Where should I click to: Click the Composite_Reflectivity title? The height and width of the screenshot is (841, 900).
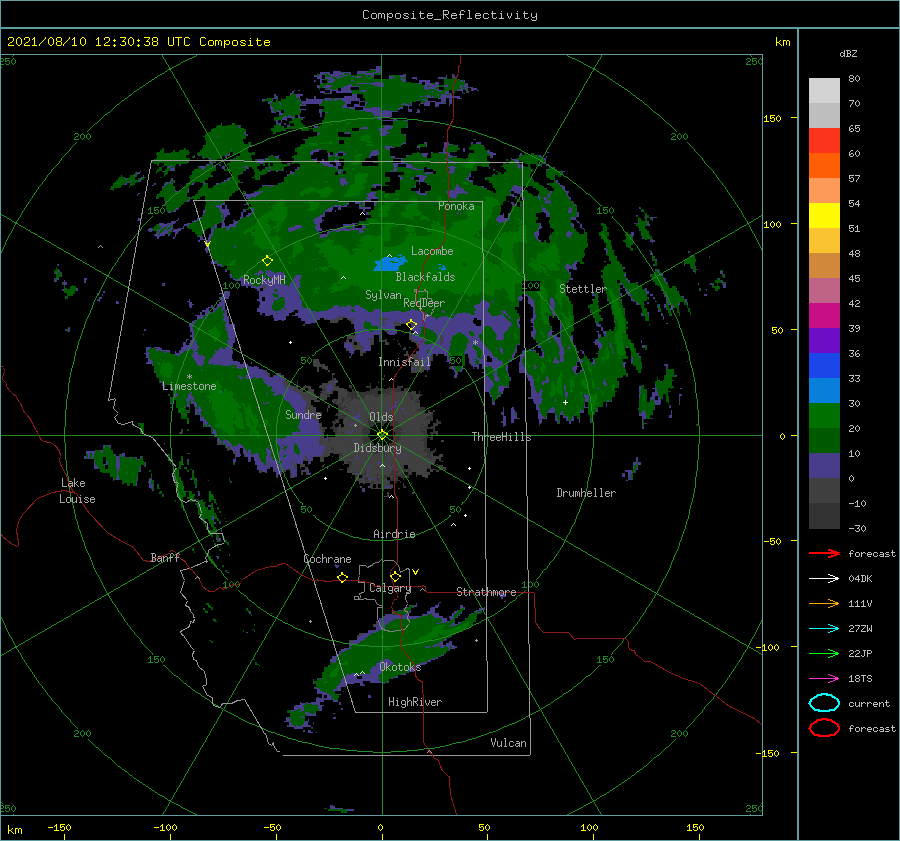[x=450, y=15]
